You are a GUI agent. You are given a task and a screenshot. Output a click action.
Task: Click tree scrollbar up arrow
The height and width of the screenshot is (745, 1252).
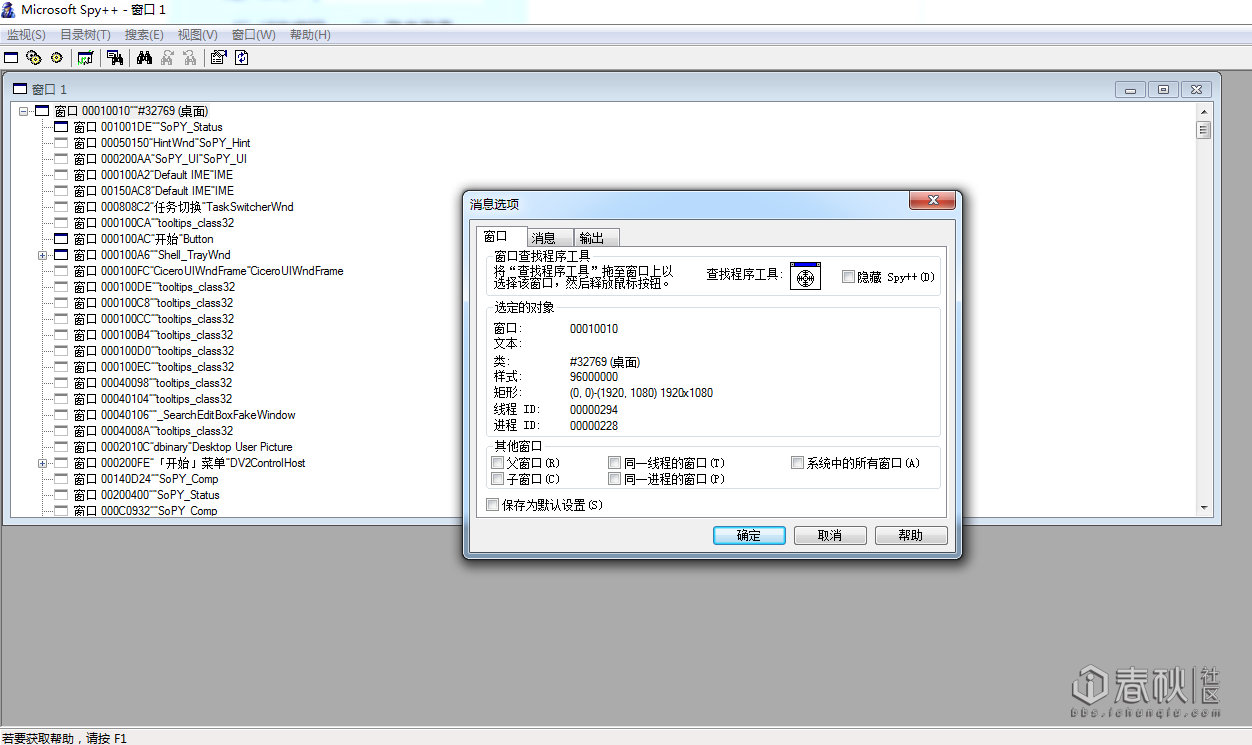1204,110
